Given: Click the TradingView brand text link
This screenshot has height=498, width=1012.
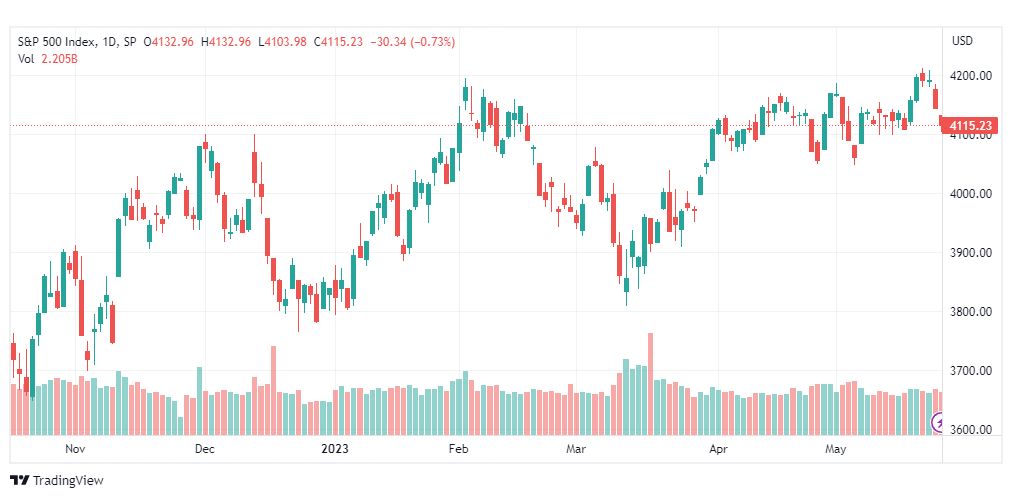Looking at the screenshot, I should pos(68,481).
